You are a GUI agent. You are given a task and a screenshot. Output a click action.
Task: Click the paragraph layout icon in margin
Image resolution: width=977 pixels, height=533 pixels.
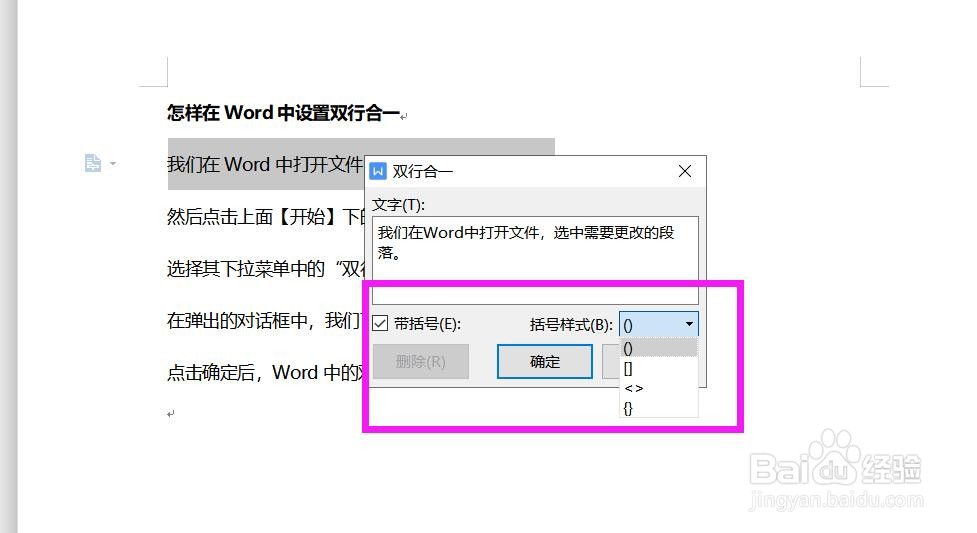tap(93, 163)
